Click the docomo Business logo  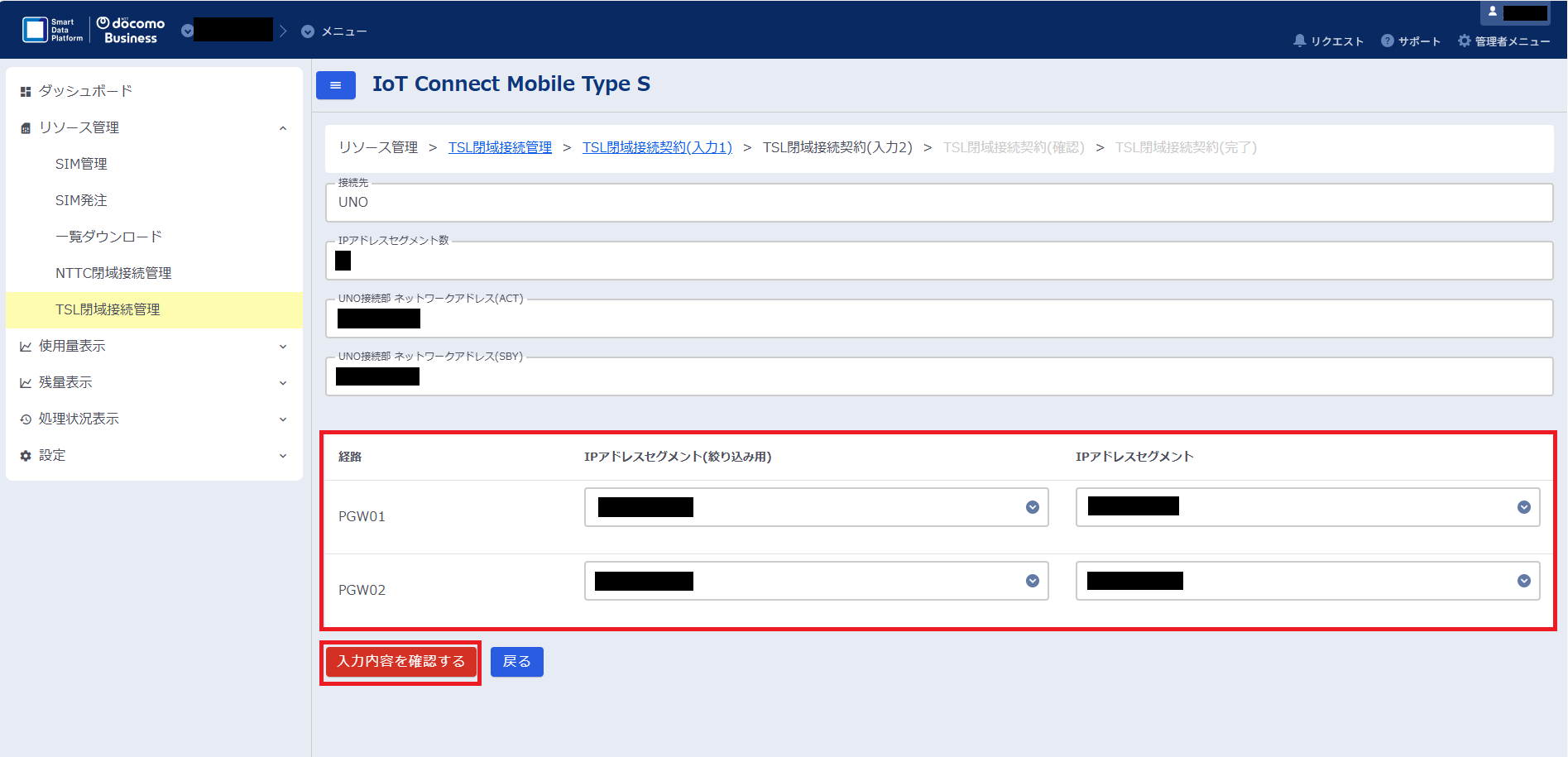(131, 30)
